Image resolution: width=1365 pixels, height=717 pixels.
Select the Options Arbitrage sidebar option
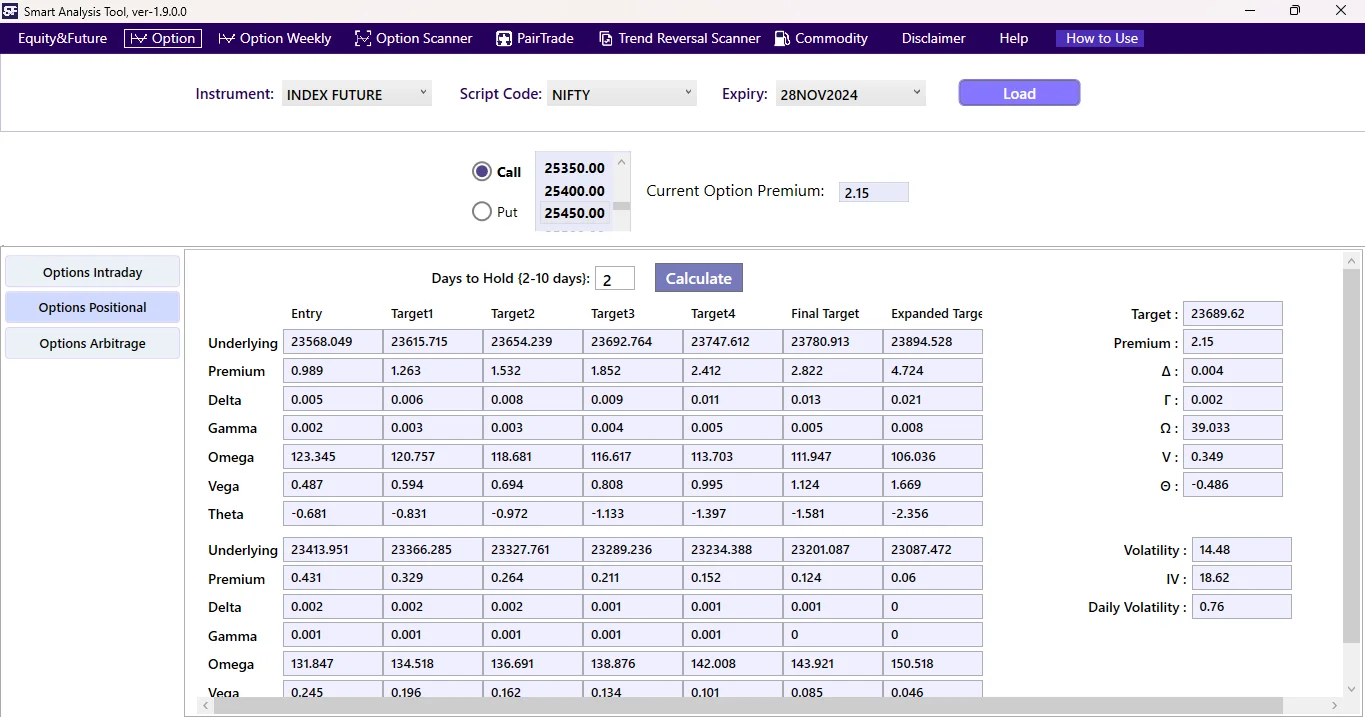pyautogui.click(x=92, y=343)
